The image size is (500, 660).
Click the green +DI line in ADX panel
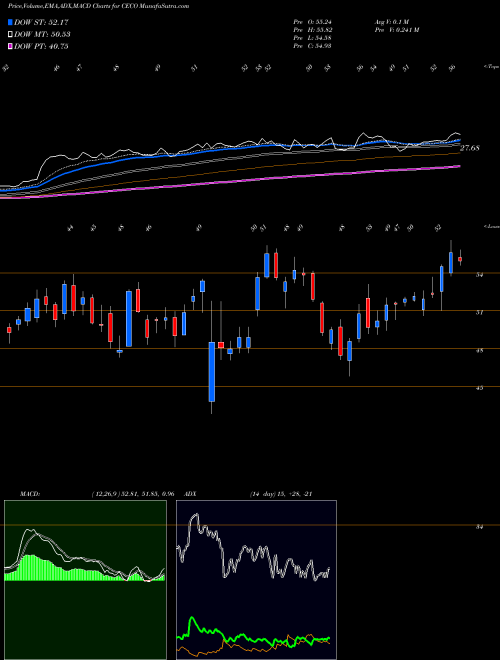click(253, 638)
